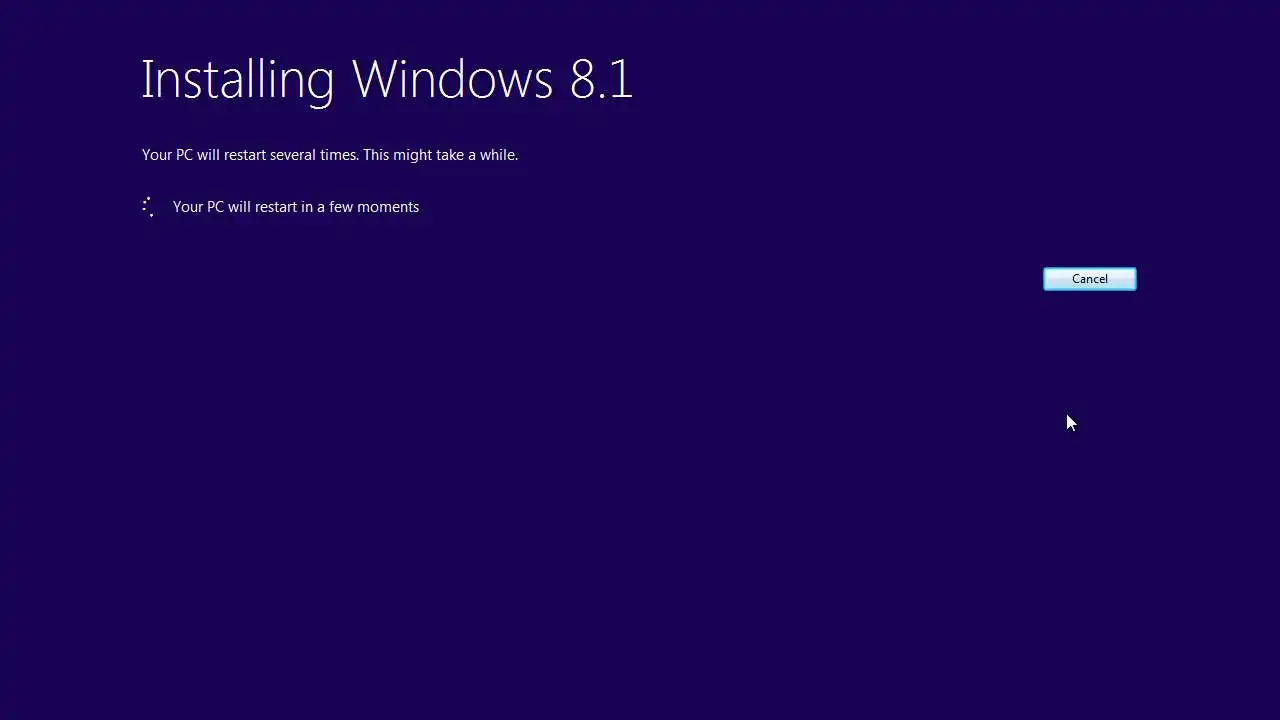Image resolution: width=1280 pixels, height=720 pixels.
Task: Click the word 'will' in the status message
Action: tap(239, 207)
